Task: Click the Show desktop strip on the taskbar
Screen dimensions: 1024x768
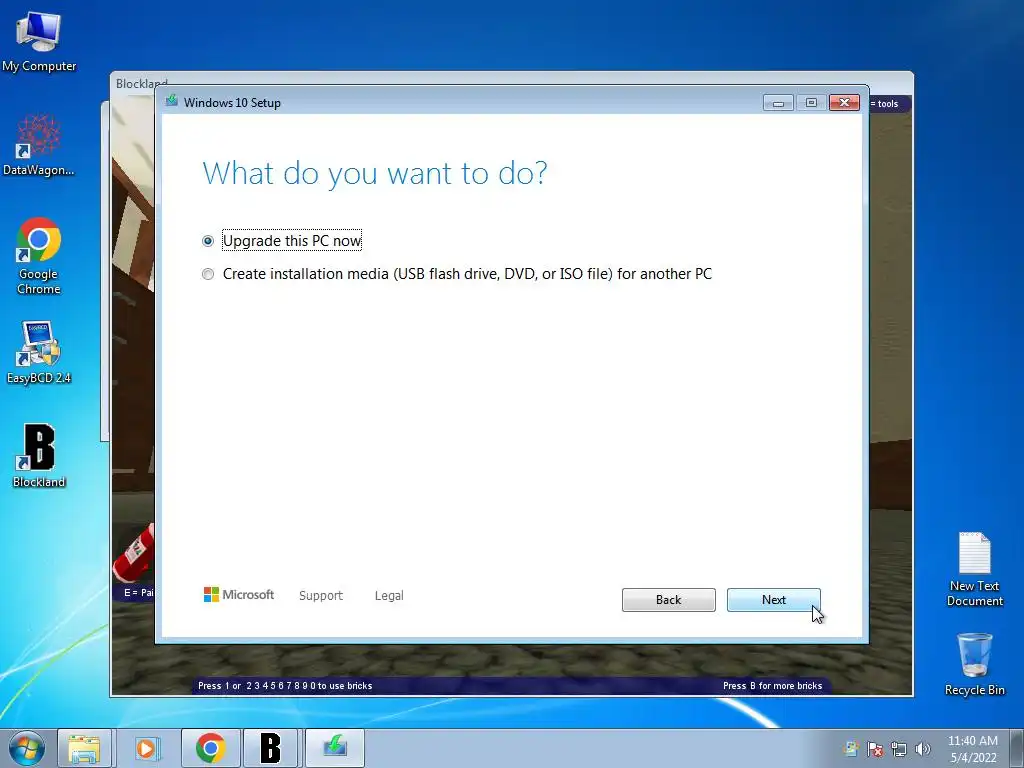Action: pyautogui.click(x=1017, y=748)
